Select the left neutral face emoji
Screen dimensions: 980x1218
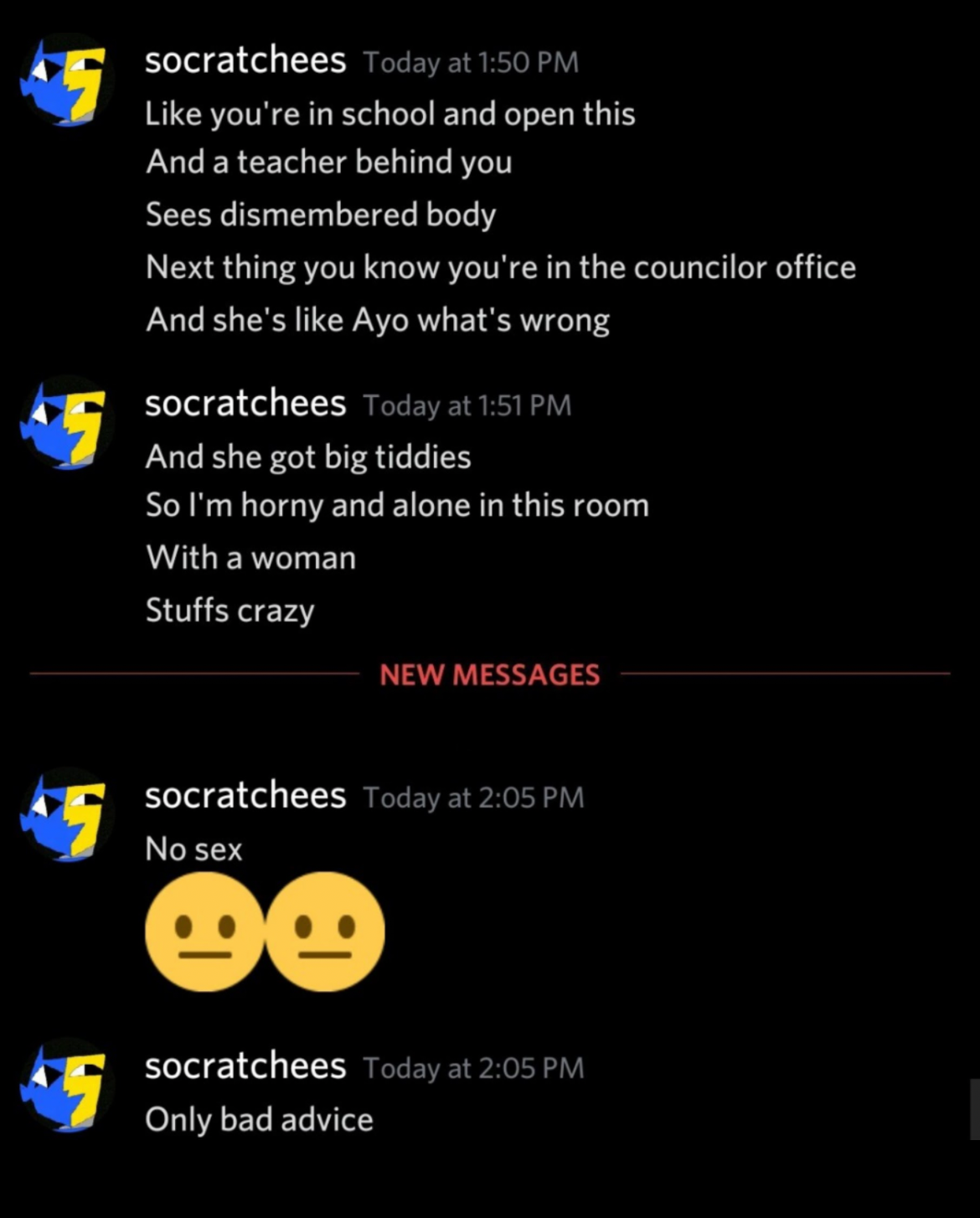click(x=204, y=932)
